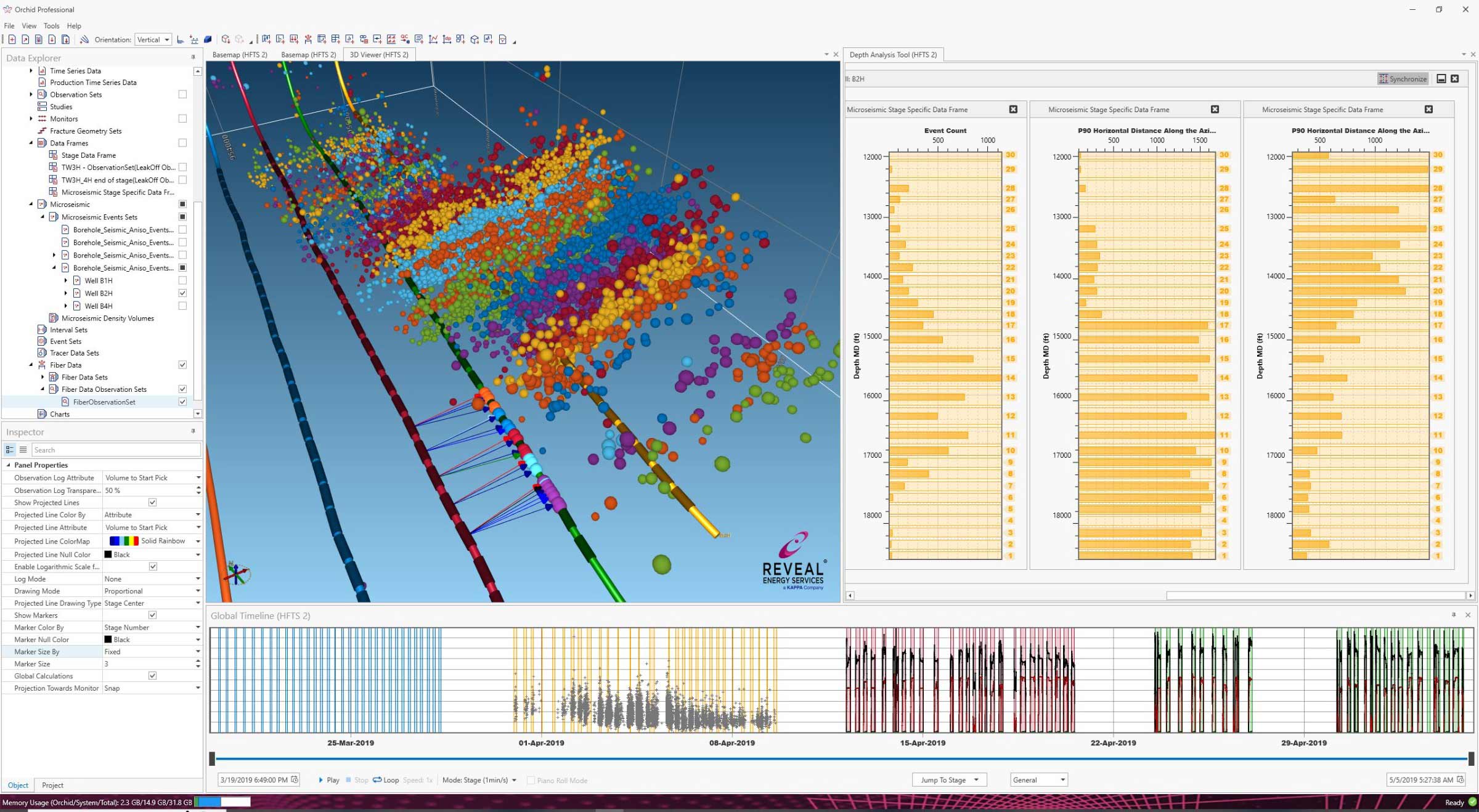Viewport: 1479px width, 812px height.
Task: Open the Jump To Stage dropdown
Action: [949, 780]
